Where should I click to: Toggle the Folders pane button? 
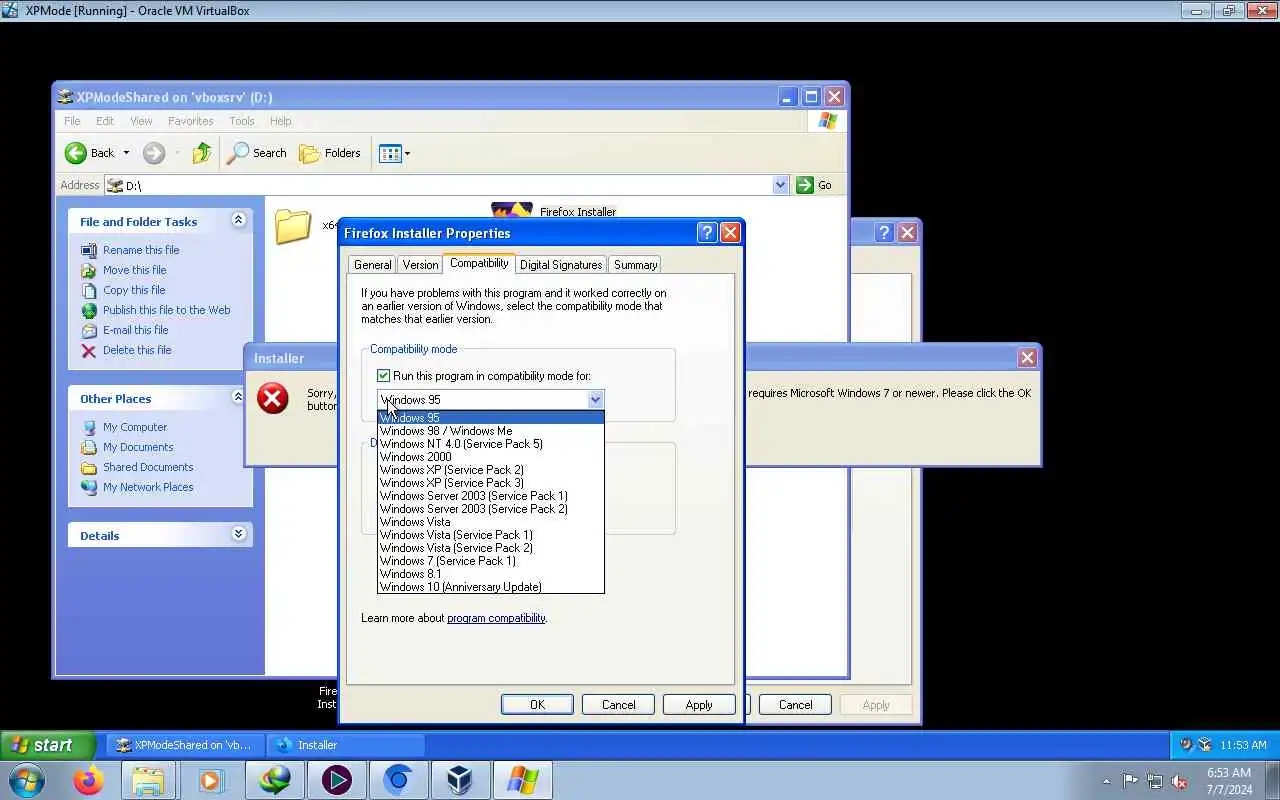[330, 153]
